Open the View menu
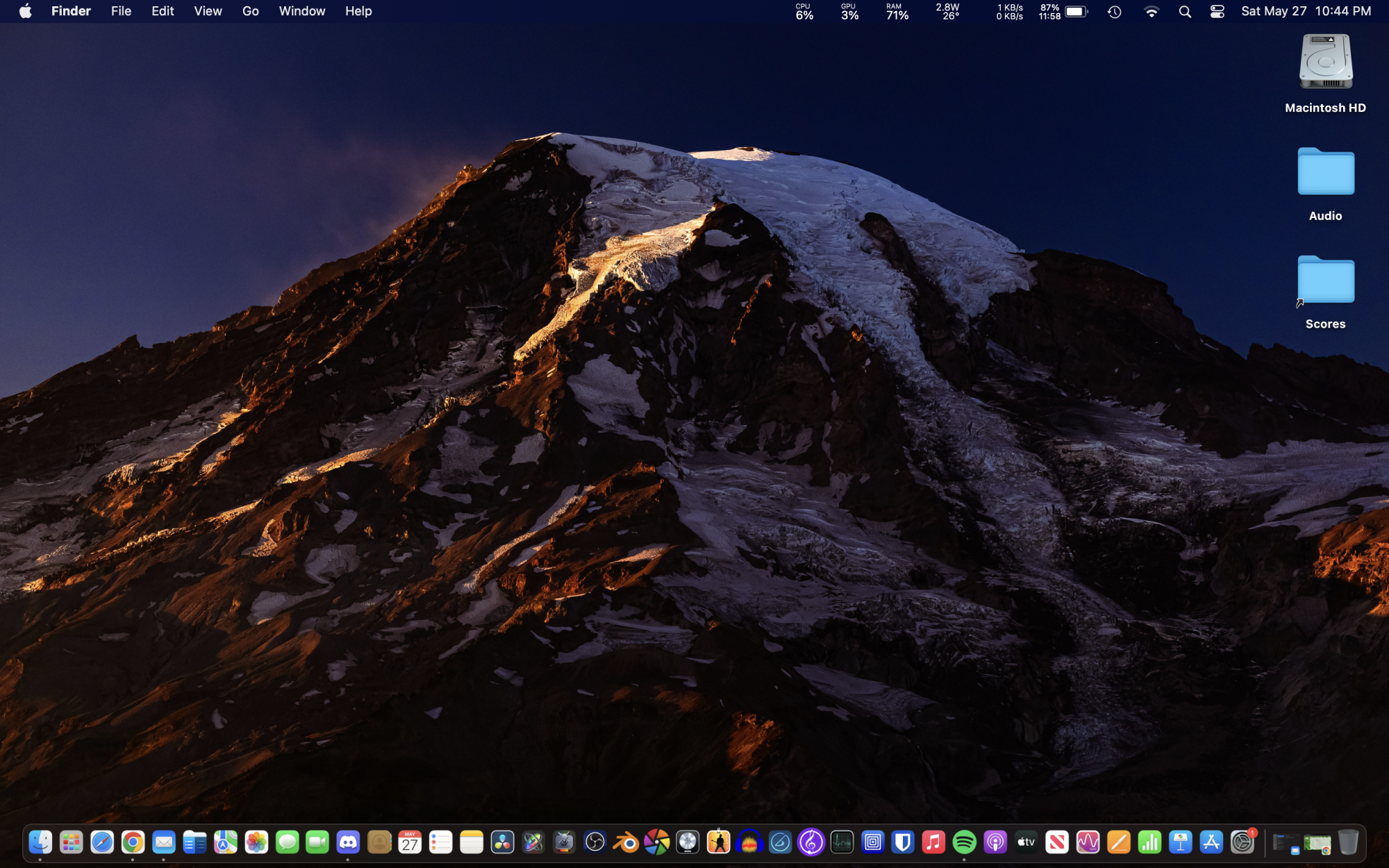1389x868 pixels. tap(208, 11)
